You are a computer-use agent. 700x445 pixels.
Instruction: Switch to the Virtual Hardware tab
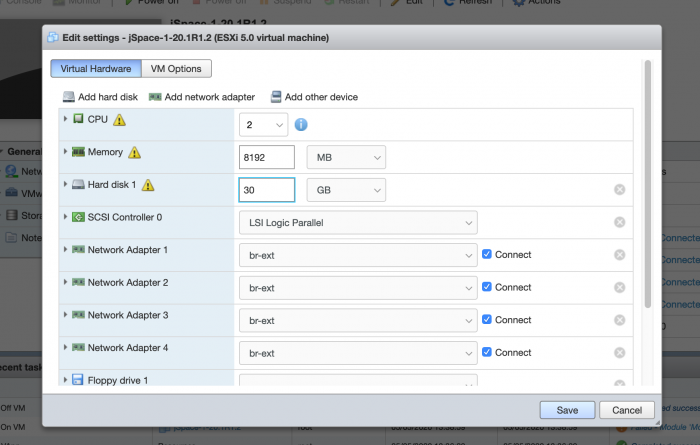pyautogui.click(x=96, y=69)
